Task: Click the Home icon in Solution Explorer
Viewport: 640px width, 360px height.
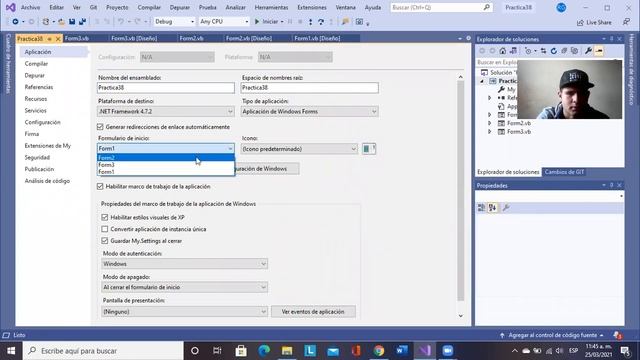Action: click(x=503, y=51)
